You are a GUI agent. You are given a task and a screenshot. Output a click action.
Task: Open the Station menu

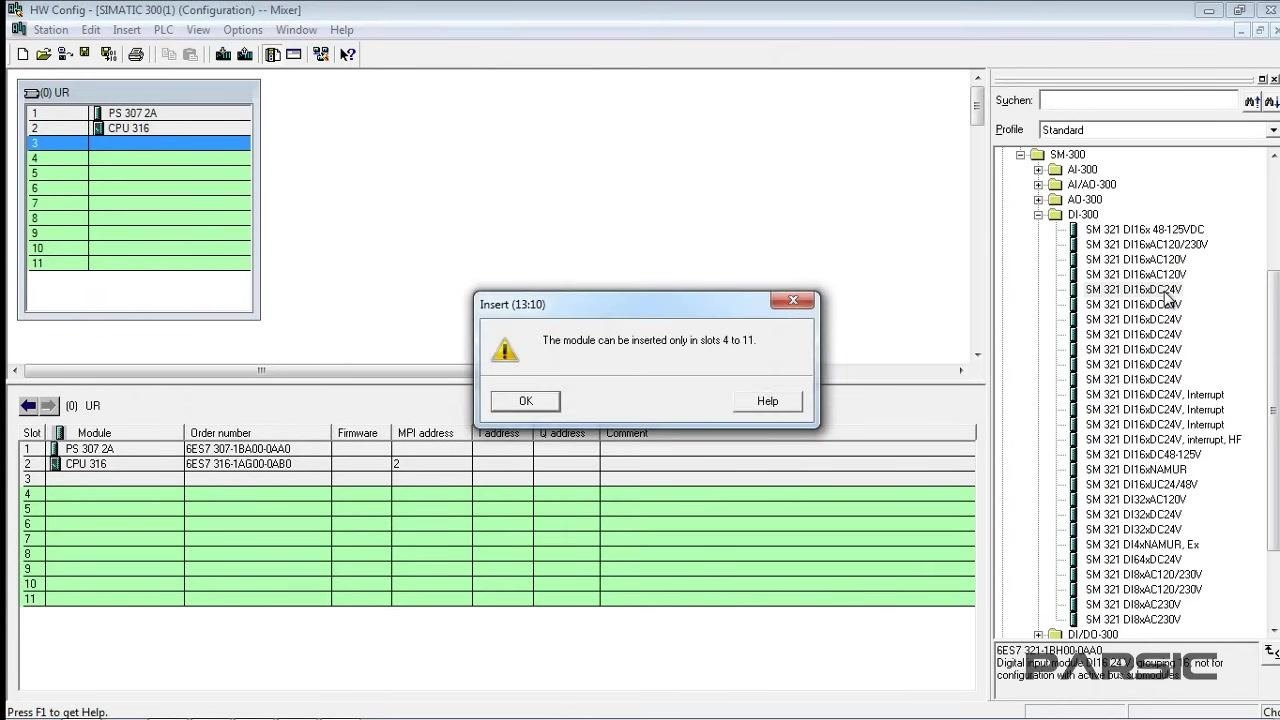[x=51, y=30]
